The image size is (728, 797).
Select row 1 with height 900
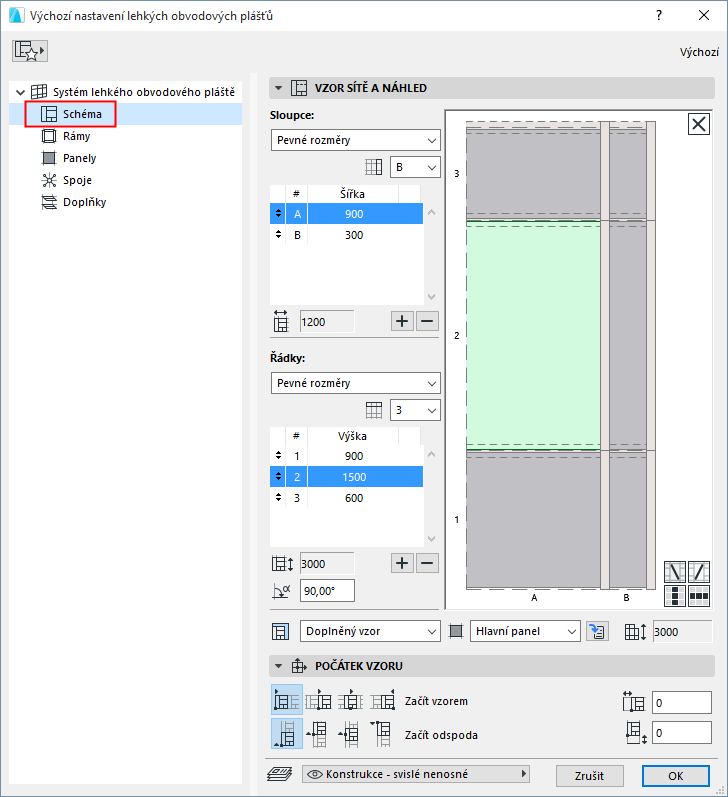point(346,456)
